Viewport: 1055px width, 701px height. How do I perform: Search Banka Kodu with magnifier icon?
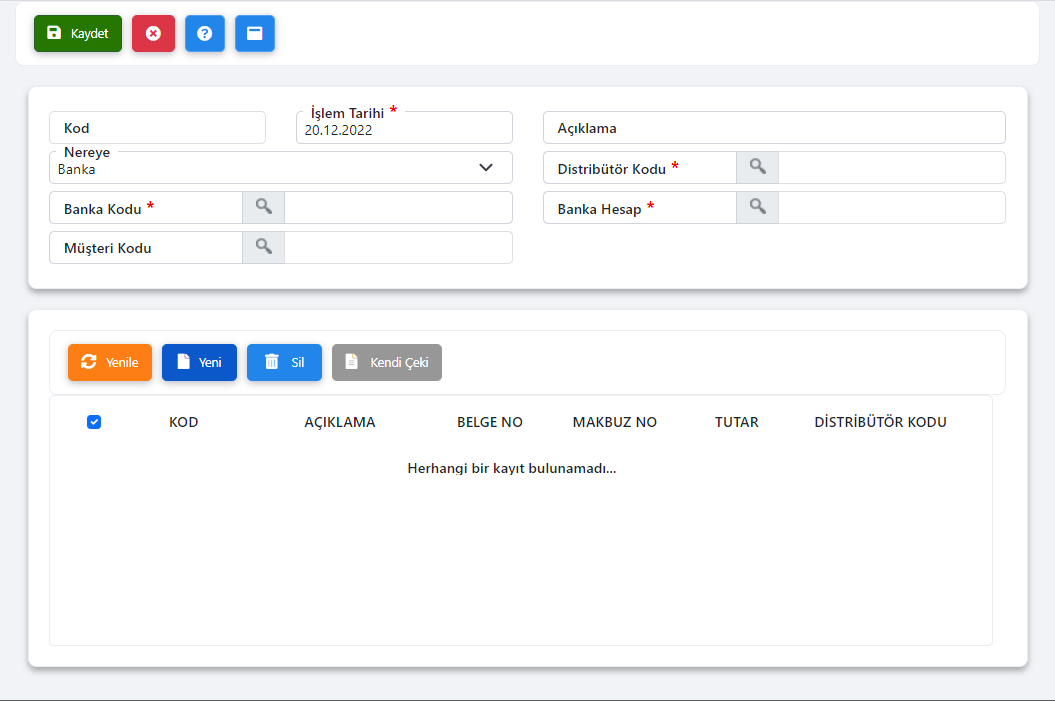click(263, 207)
